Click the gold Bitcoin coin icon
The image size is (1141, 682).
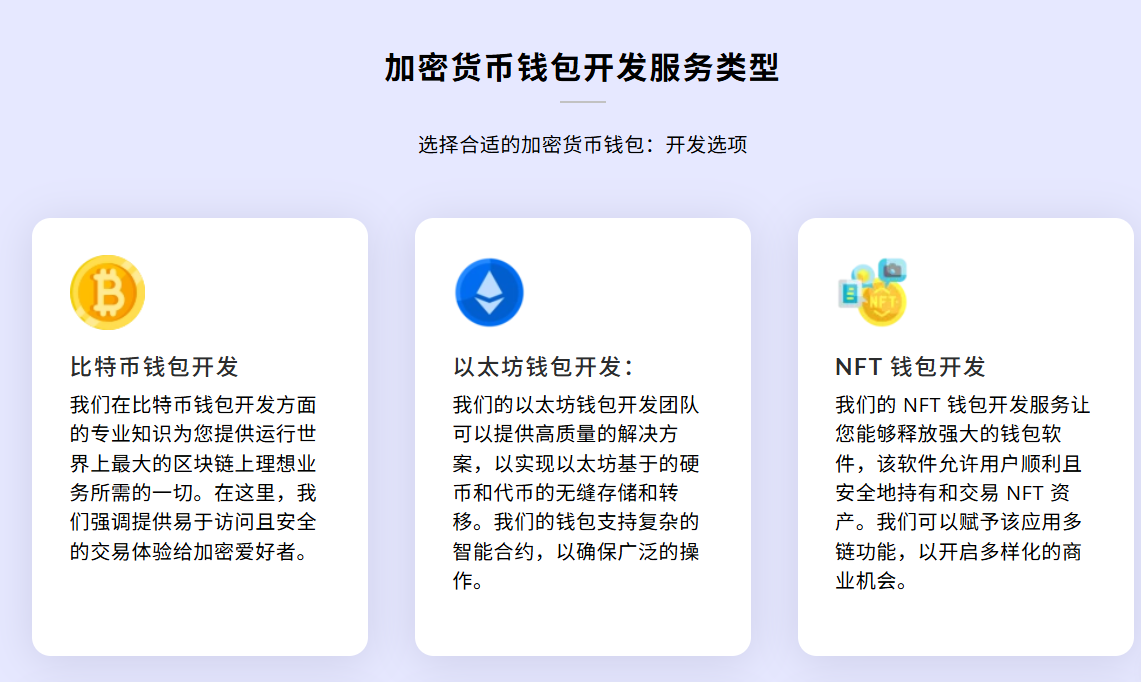[x=107, y=292]
